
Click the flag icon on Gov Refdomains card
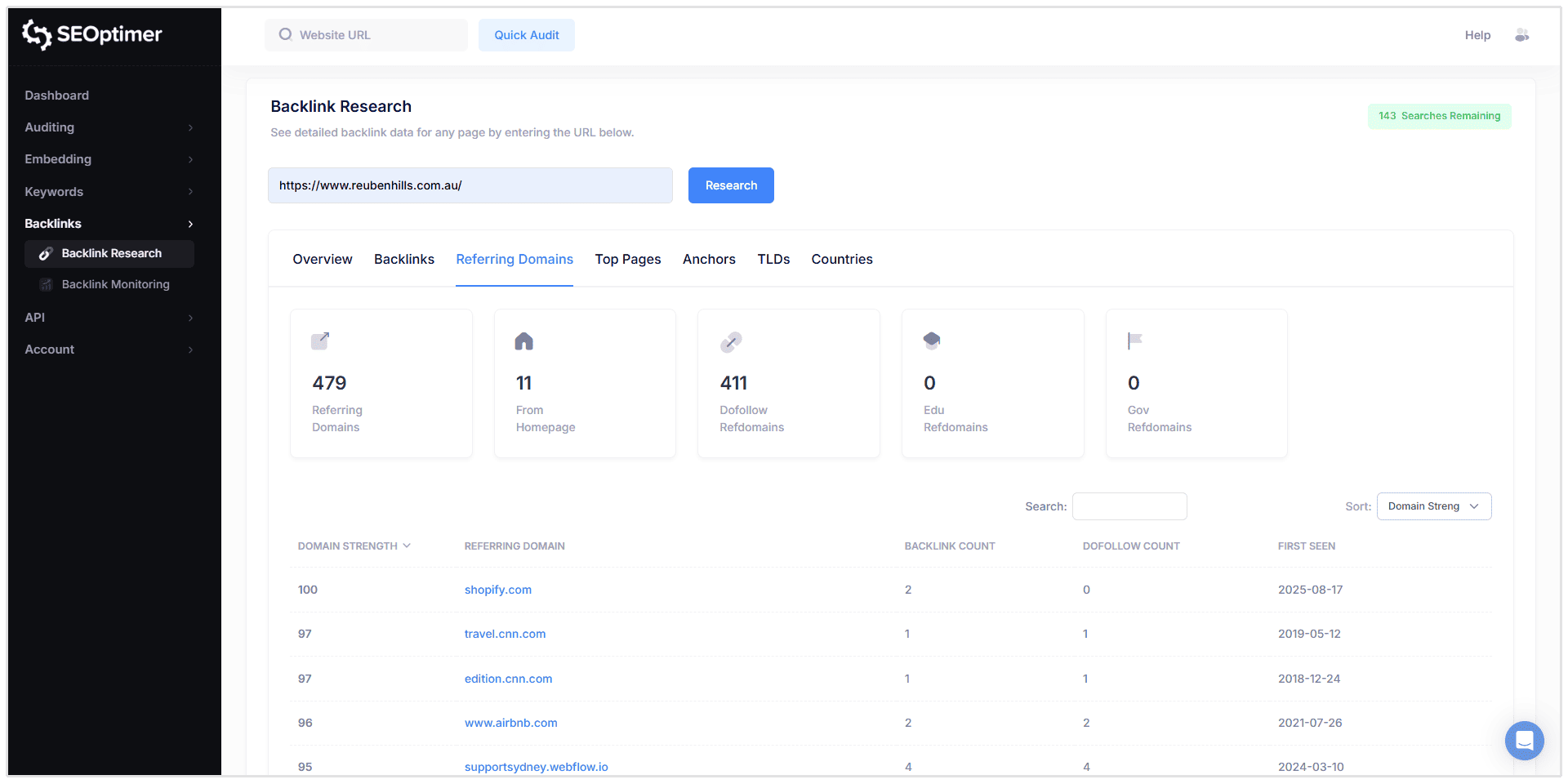(1135, 341)
